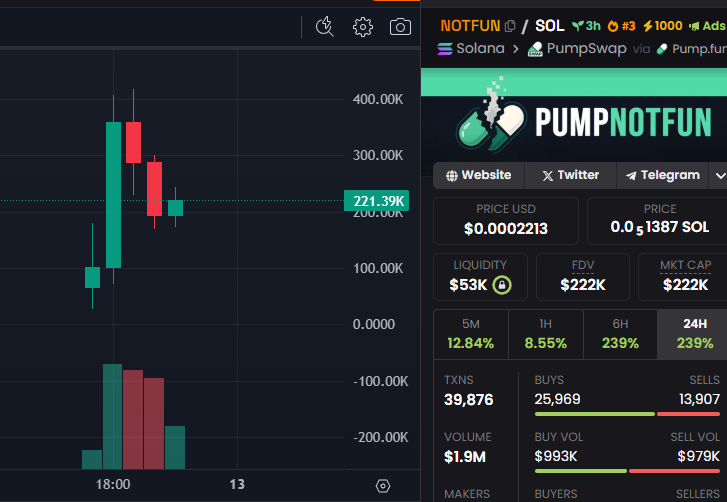Click the fire trending #3 badge
Screen dimensions: 727x502
coord(621,26)
